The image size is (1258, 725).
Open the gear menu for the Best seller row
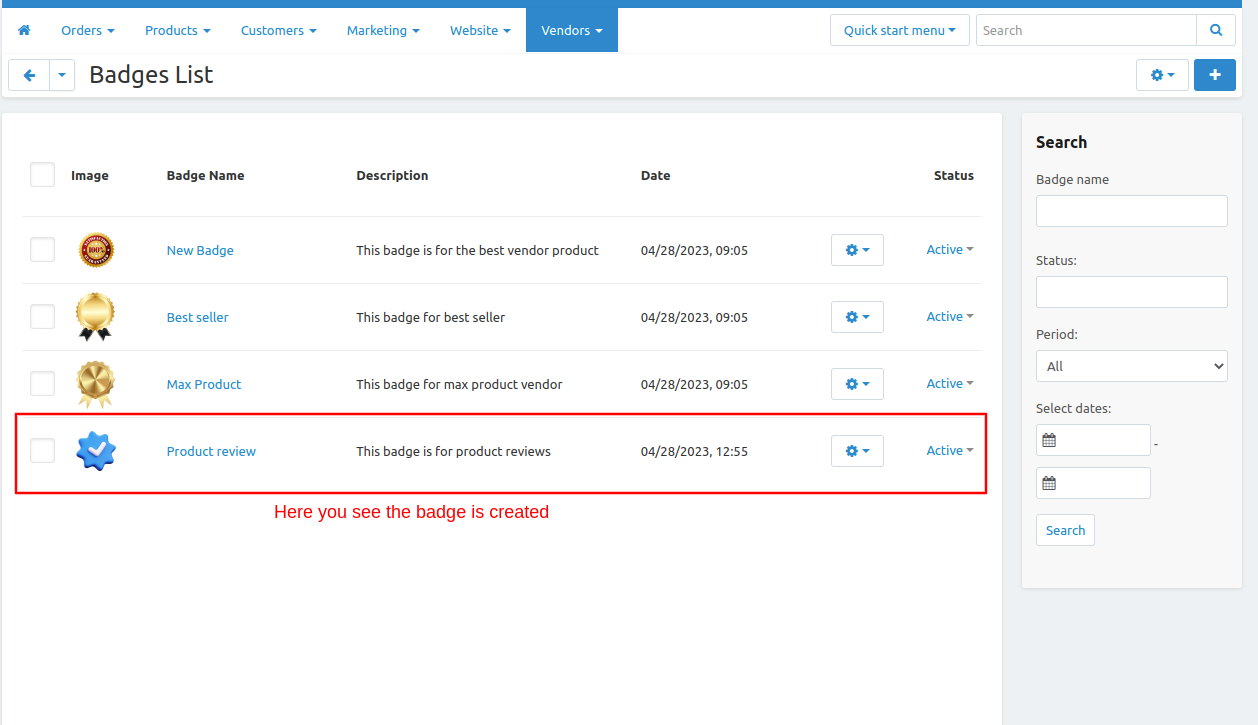pos(857,317)
